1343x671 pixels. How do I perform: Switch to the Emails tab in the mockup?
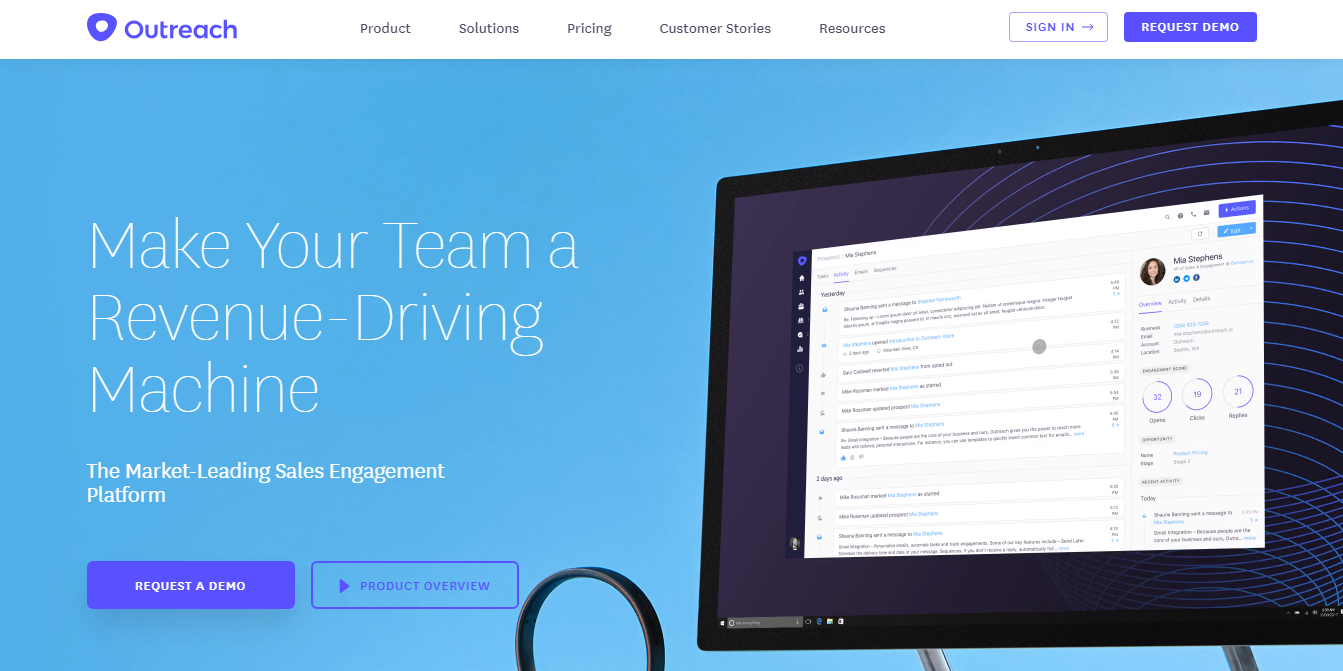(x=861, y=271)
